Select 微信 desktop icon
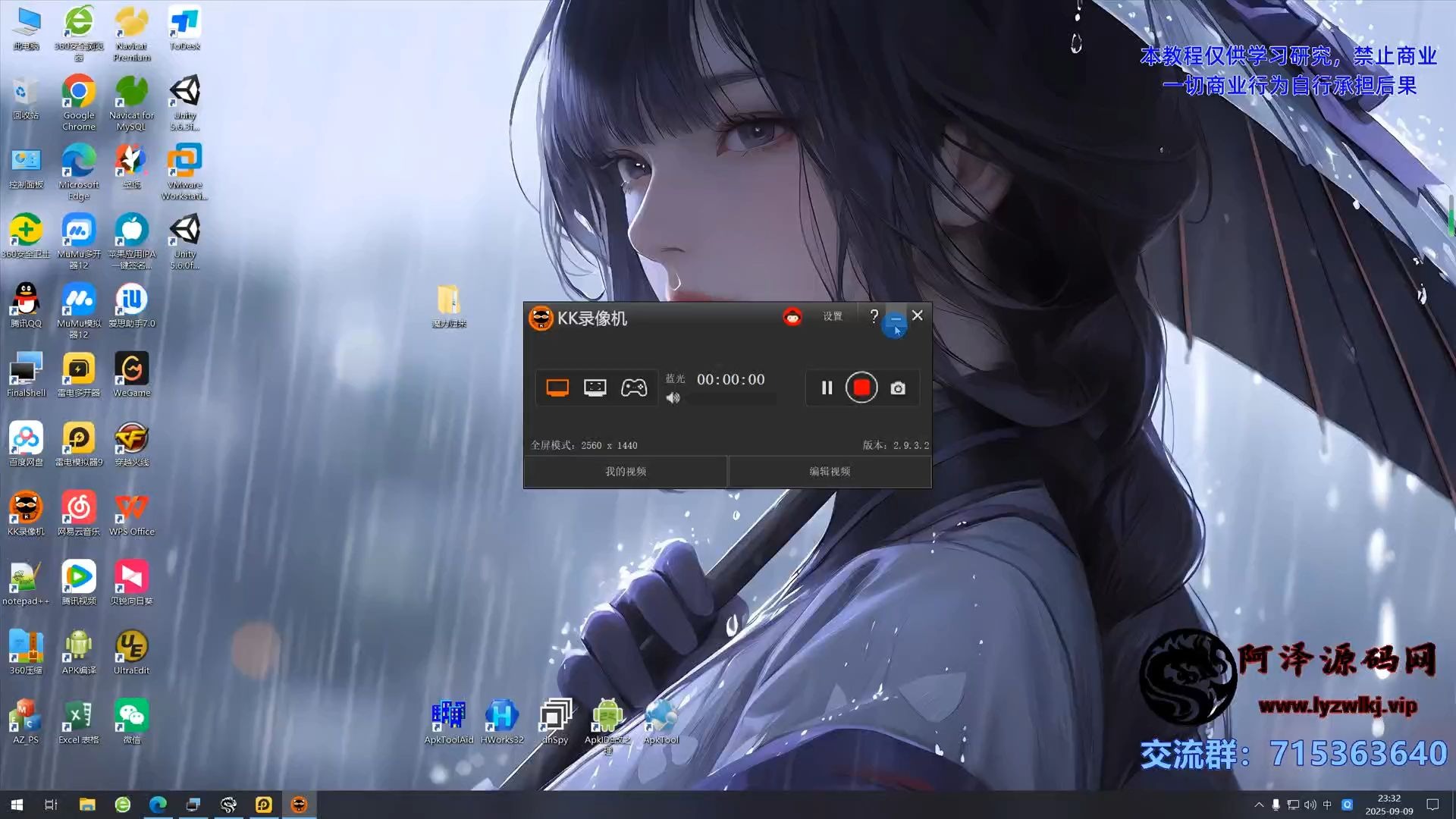 (x=131, y=721)
